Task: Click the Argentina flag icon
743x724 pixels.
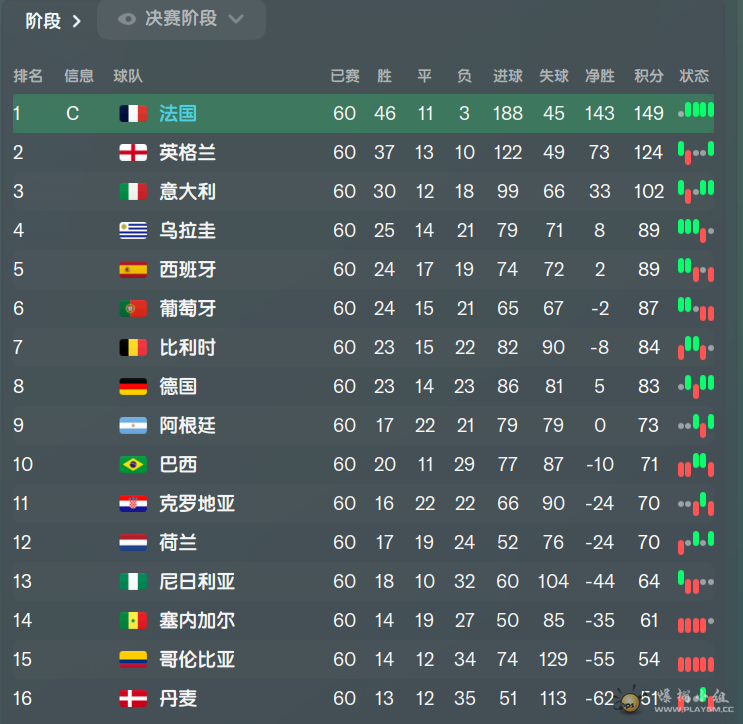Action: click(x=133, y=425)
